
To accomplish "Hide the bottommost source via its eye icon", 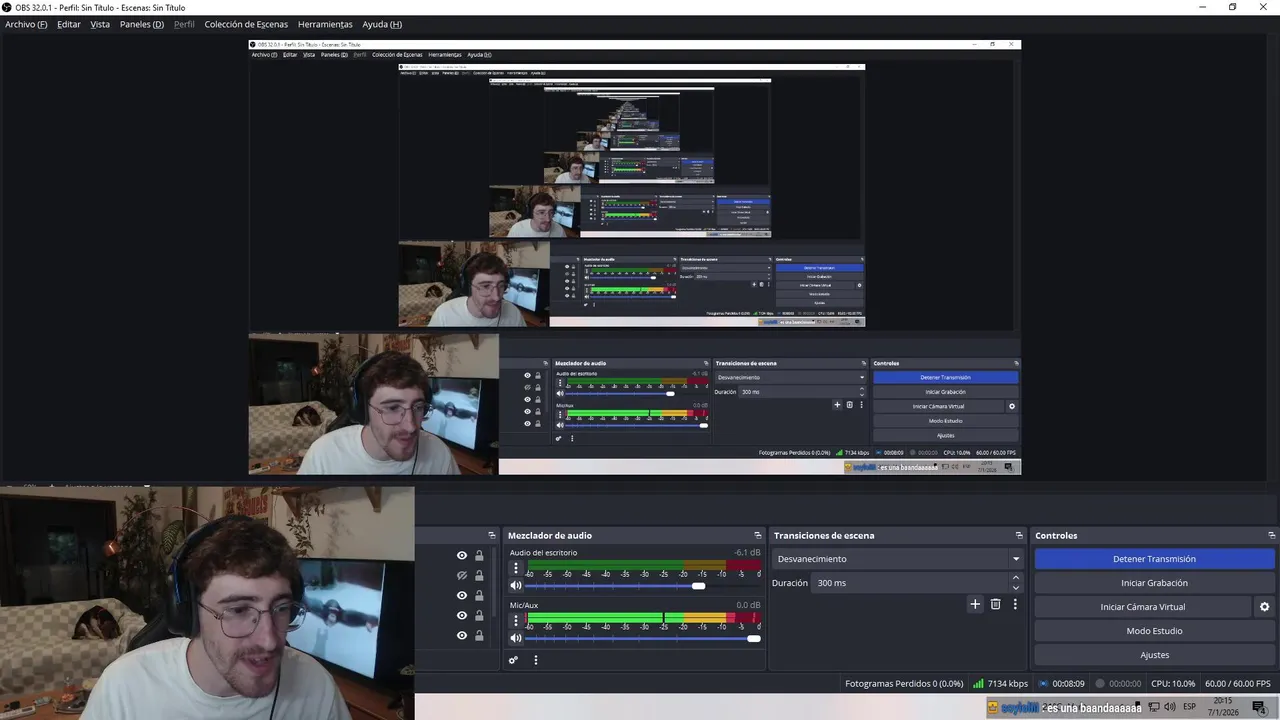I will pos(462,636).
